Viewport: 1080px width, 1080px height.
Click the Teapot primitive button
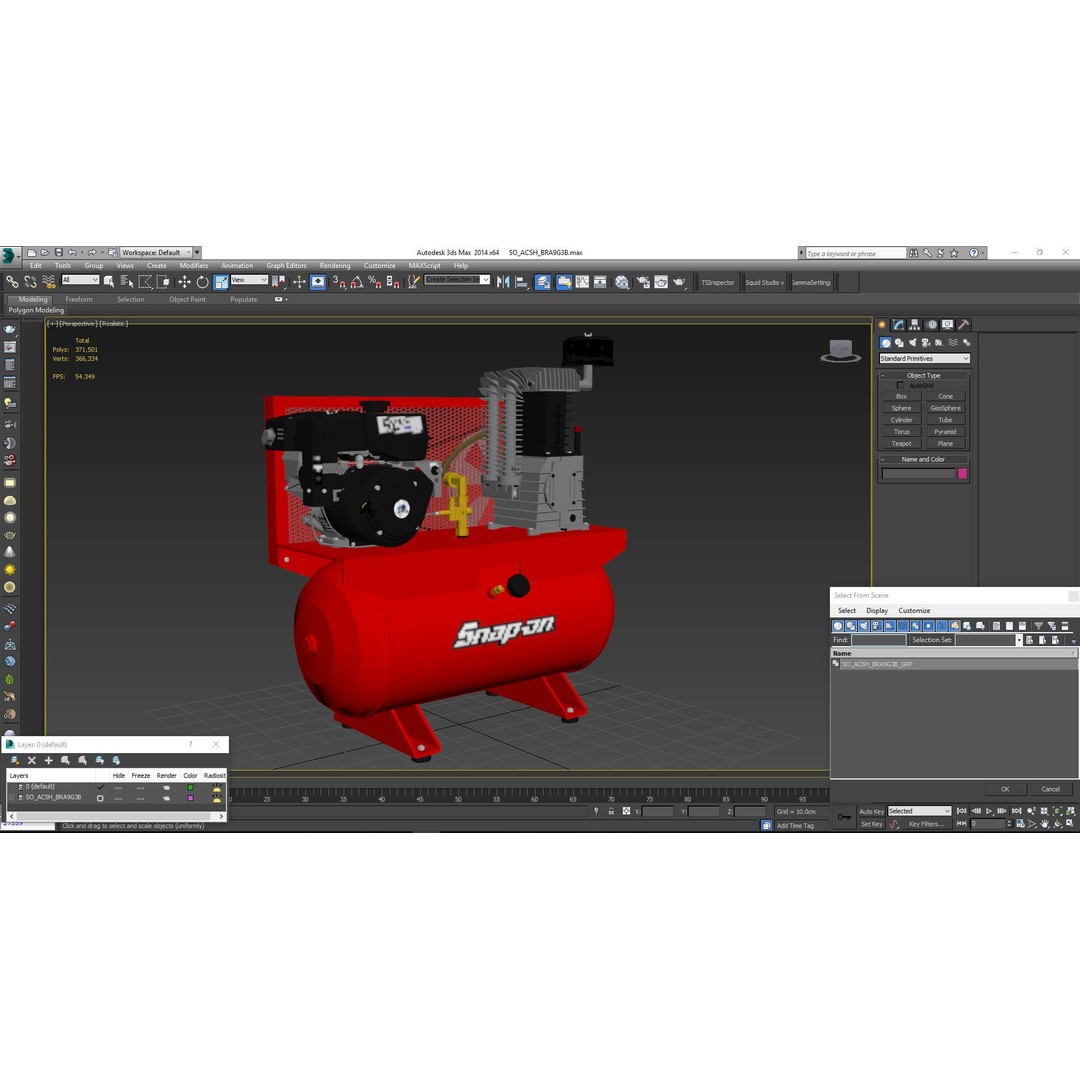(x=901, y=444)
